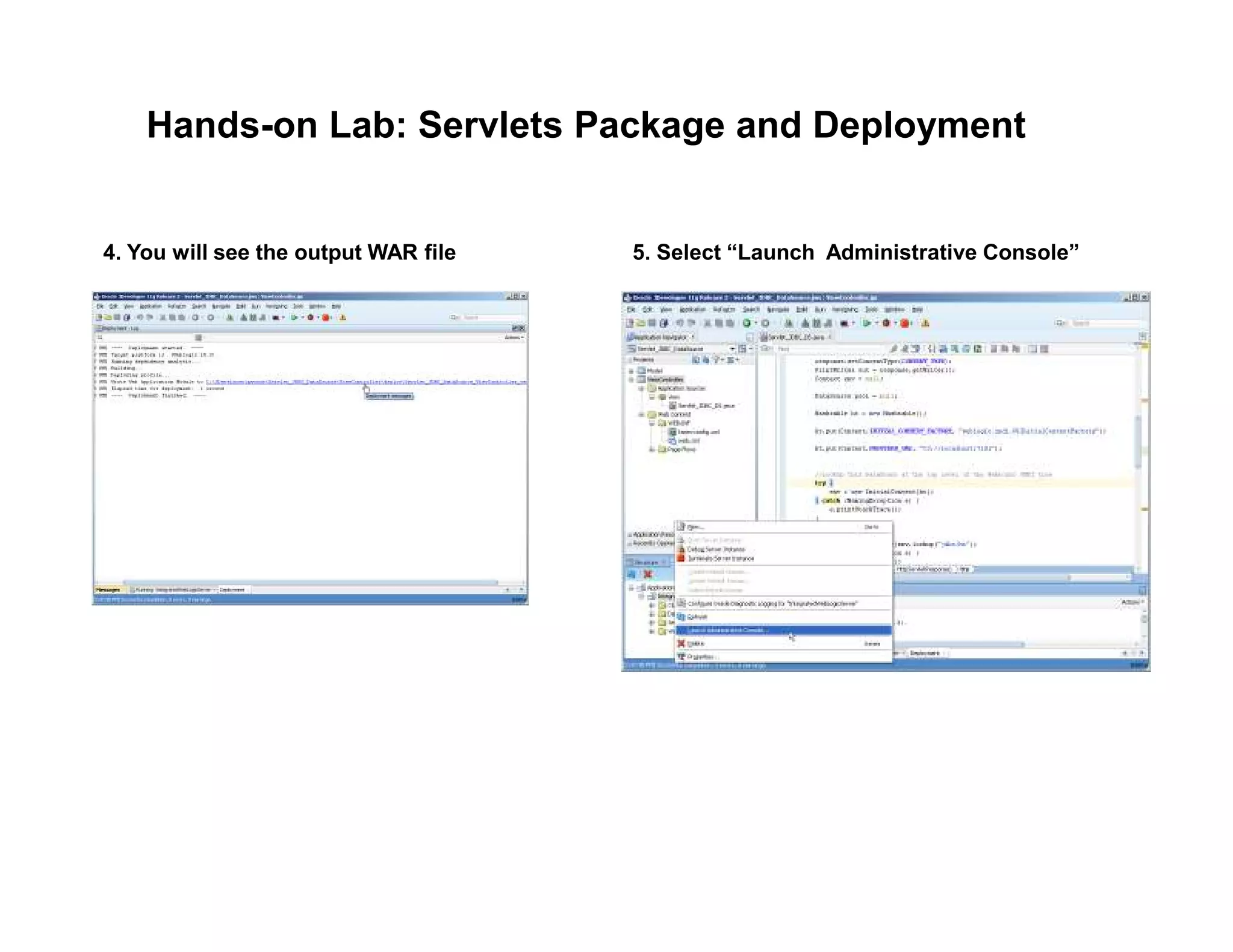Click red Terminate icon in right window toolbar
This screenshot has width=1233, height=952.
pyautogui.click(x=905, y=323)
